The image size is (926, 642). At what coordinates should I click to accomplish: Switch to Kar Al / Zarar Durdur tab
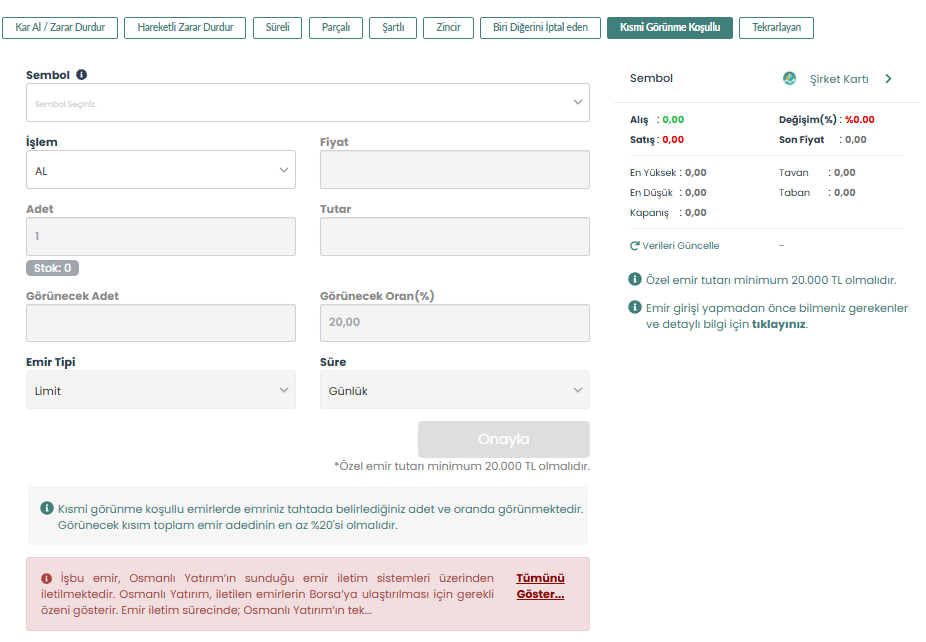click(x=60, y=28)
